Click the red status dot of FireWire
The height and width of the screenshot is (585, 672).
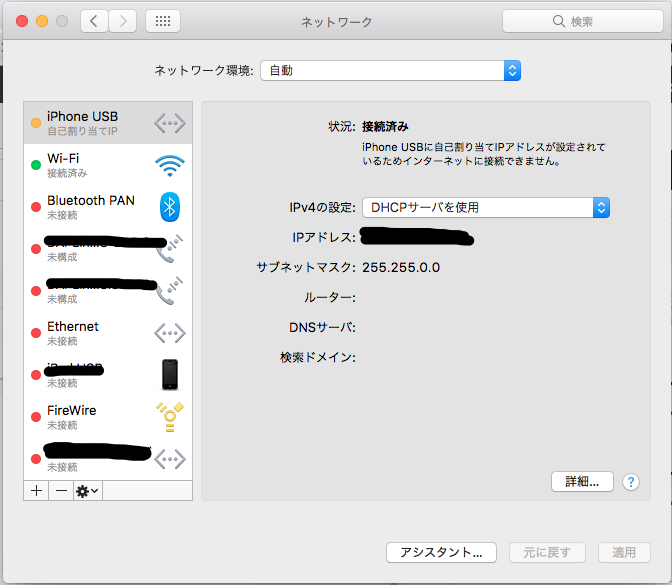[36, 417]
